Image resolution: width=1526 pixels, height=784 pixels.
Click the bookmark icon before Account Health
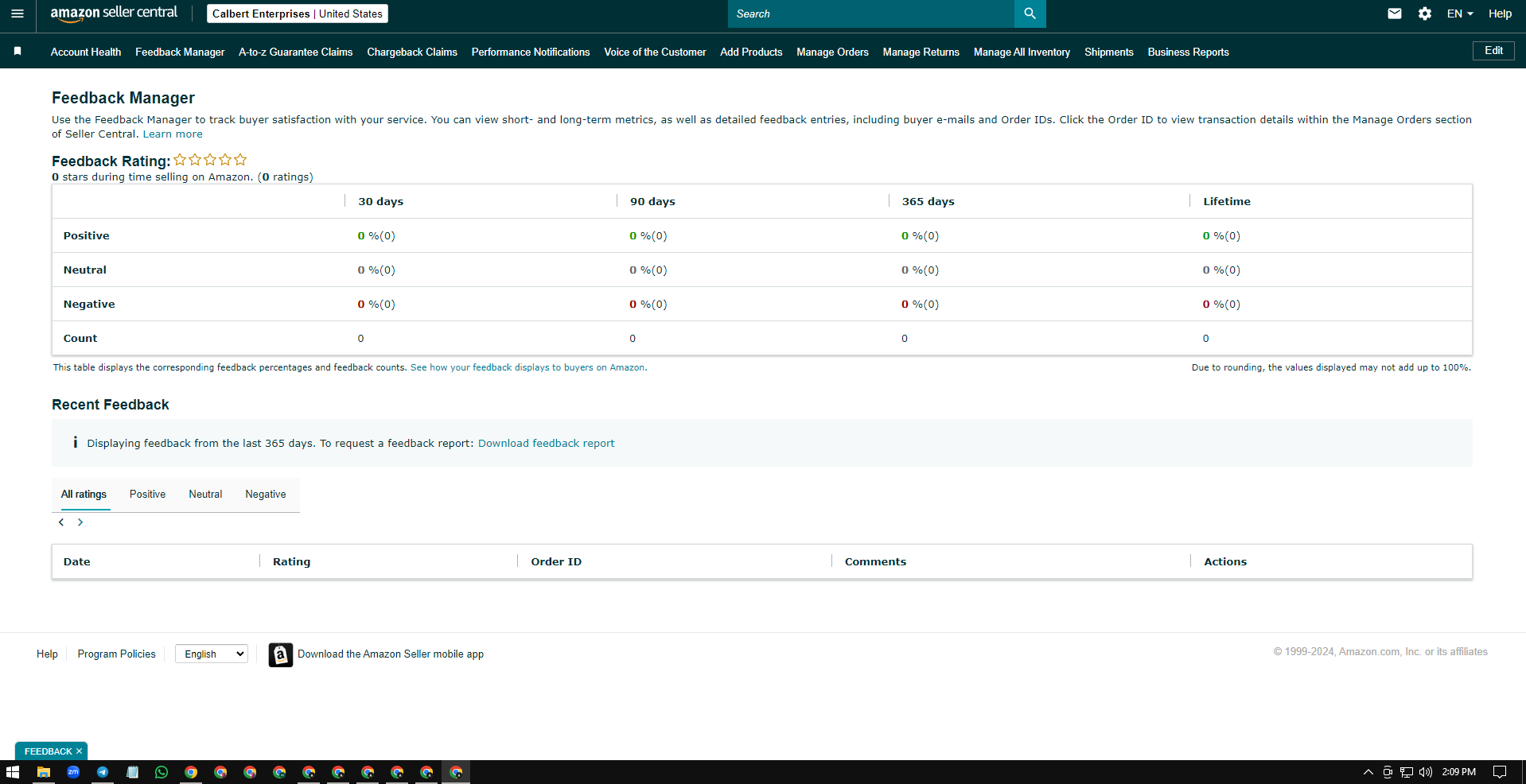point(18,51)
